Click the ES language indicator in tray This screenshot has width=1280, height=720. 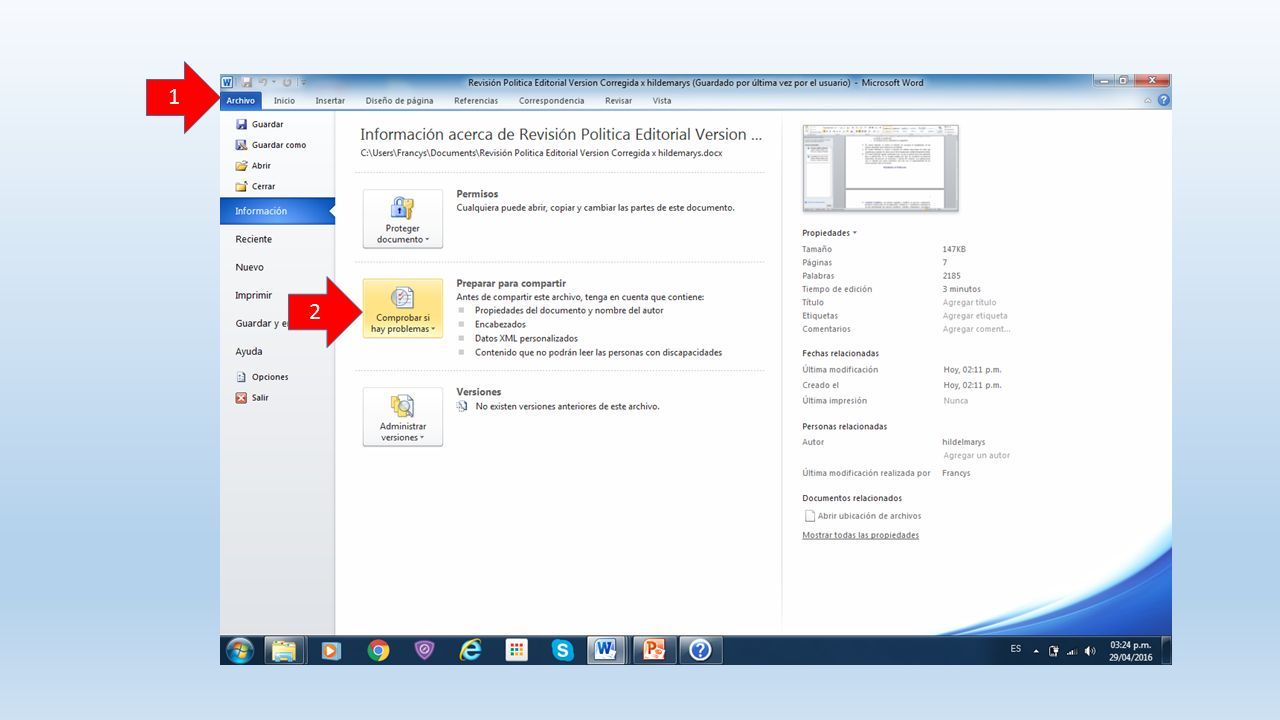(x=1016, y=649)
